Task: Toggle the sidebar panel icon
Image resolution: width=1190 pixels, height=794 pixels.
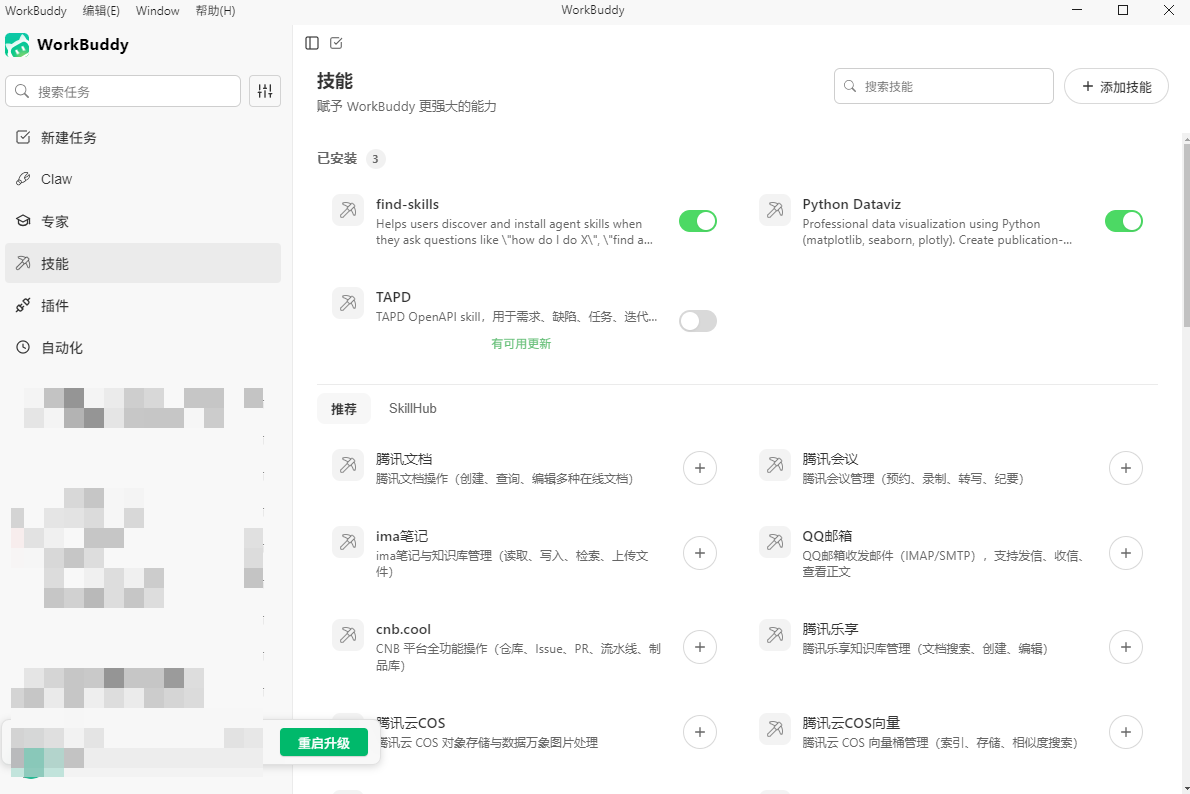Action: coord(312,43)
